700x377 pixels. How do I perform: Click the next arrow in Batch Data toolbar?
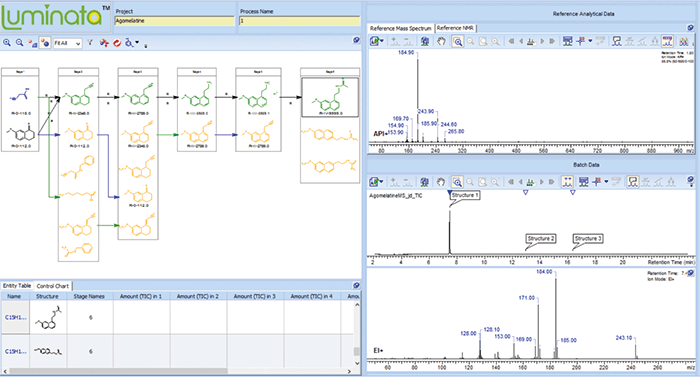(x=542, y=182)
